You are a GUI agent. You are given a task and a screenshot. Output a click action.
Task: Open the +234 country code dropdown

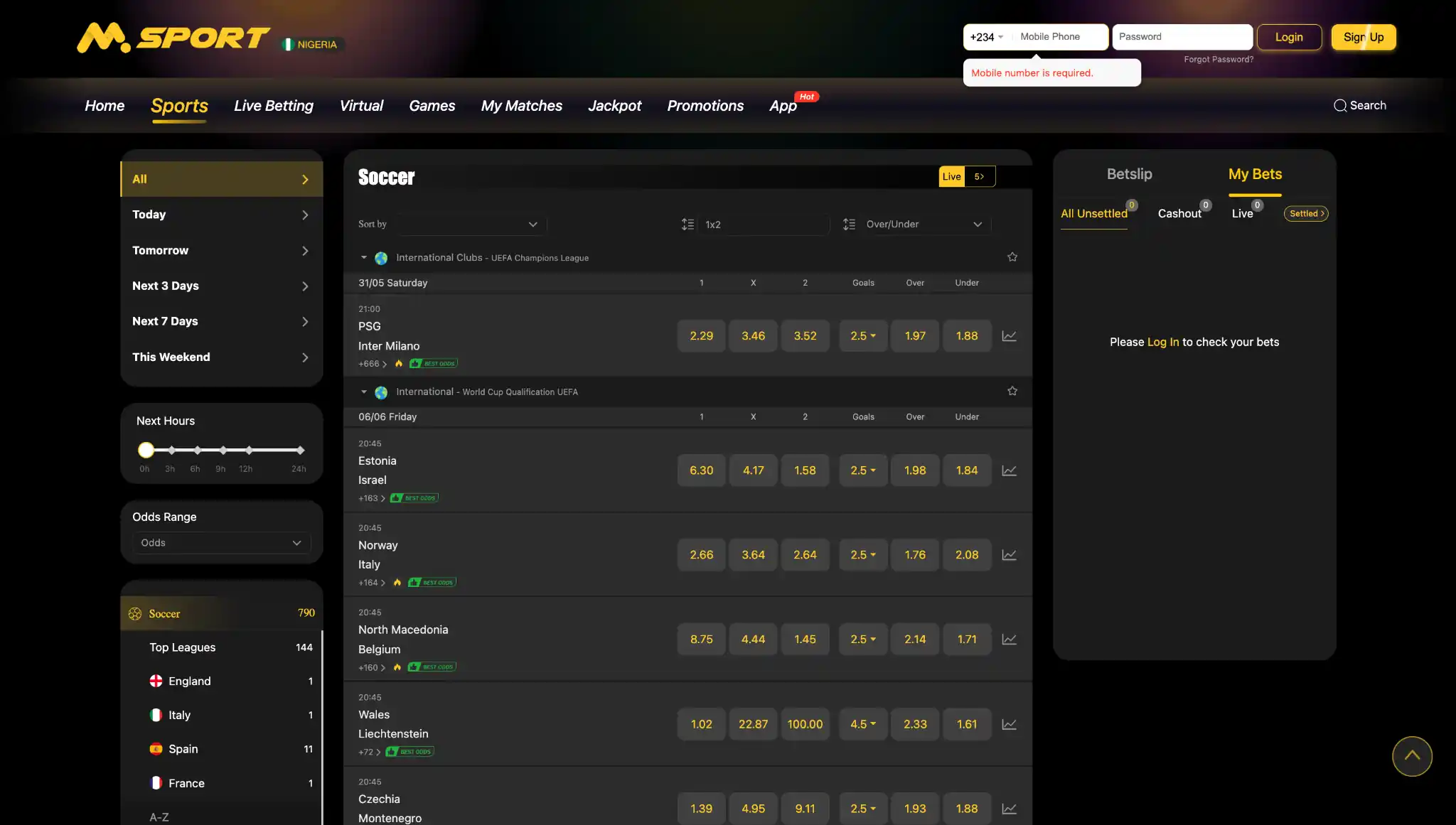987,37
